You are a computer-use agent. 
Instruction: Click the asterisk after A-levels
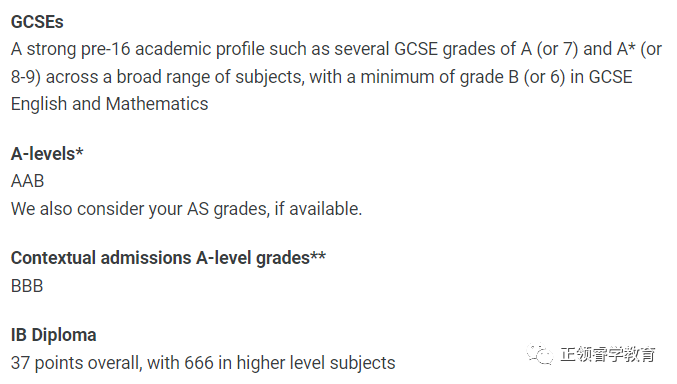79,151
